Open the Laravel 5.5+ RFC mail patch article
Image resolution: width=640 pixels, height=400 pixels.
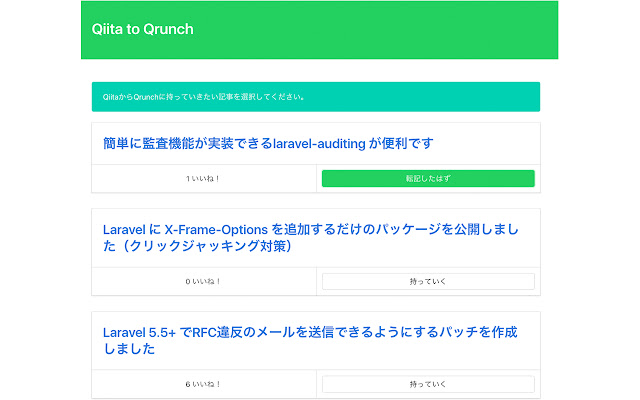(310, 340)
